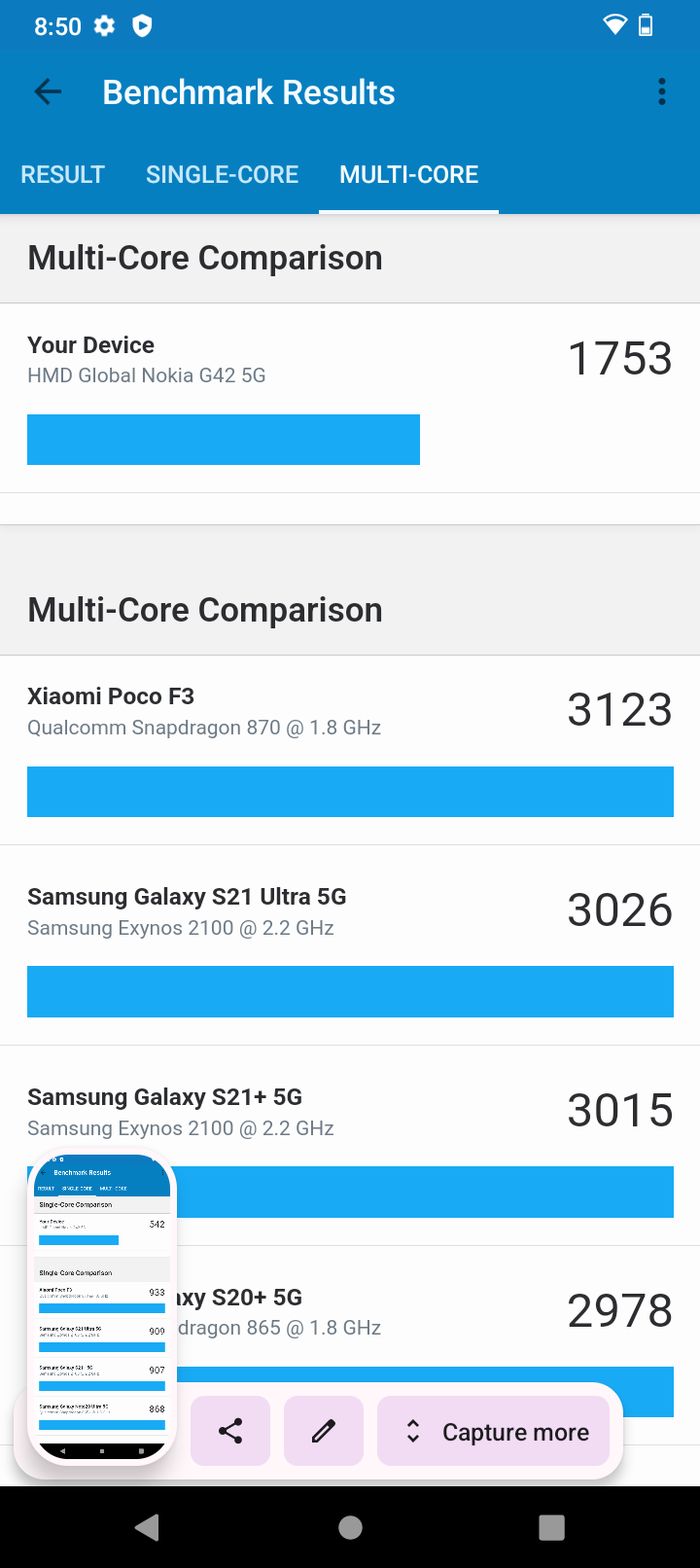The image size is (700, 1568).
Task: Tap the Your Device 1753 score row
Action: (x=350, y=398)
